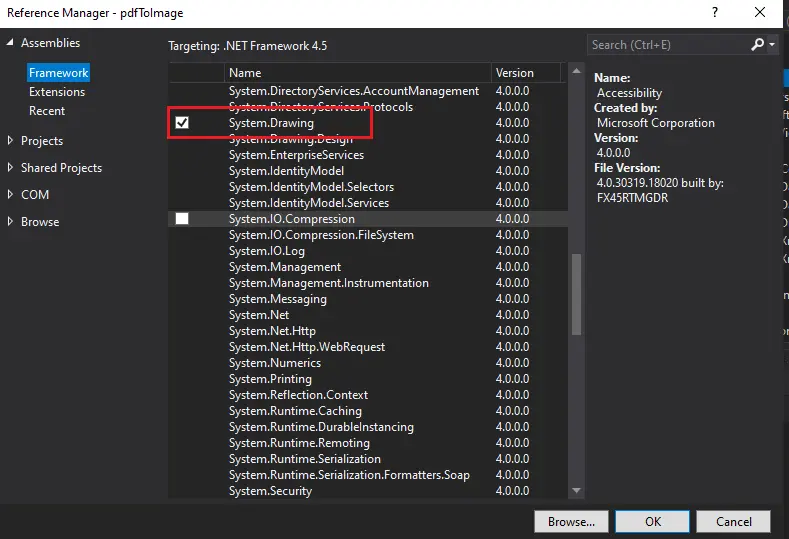The height and width of the screenshot is (539, 789).
Task: Select the Extensions category
Action: 57,92
